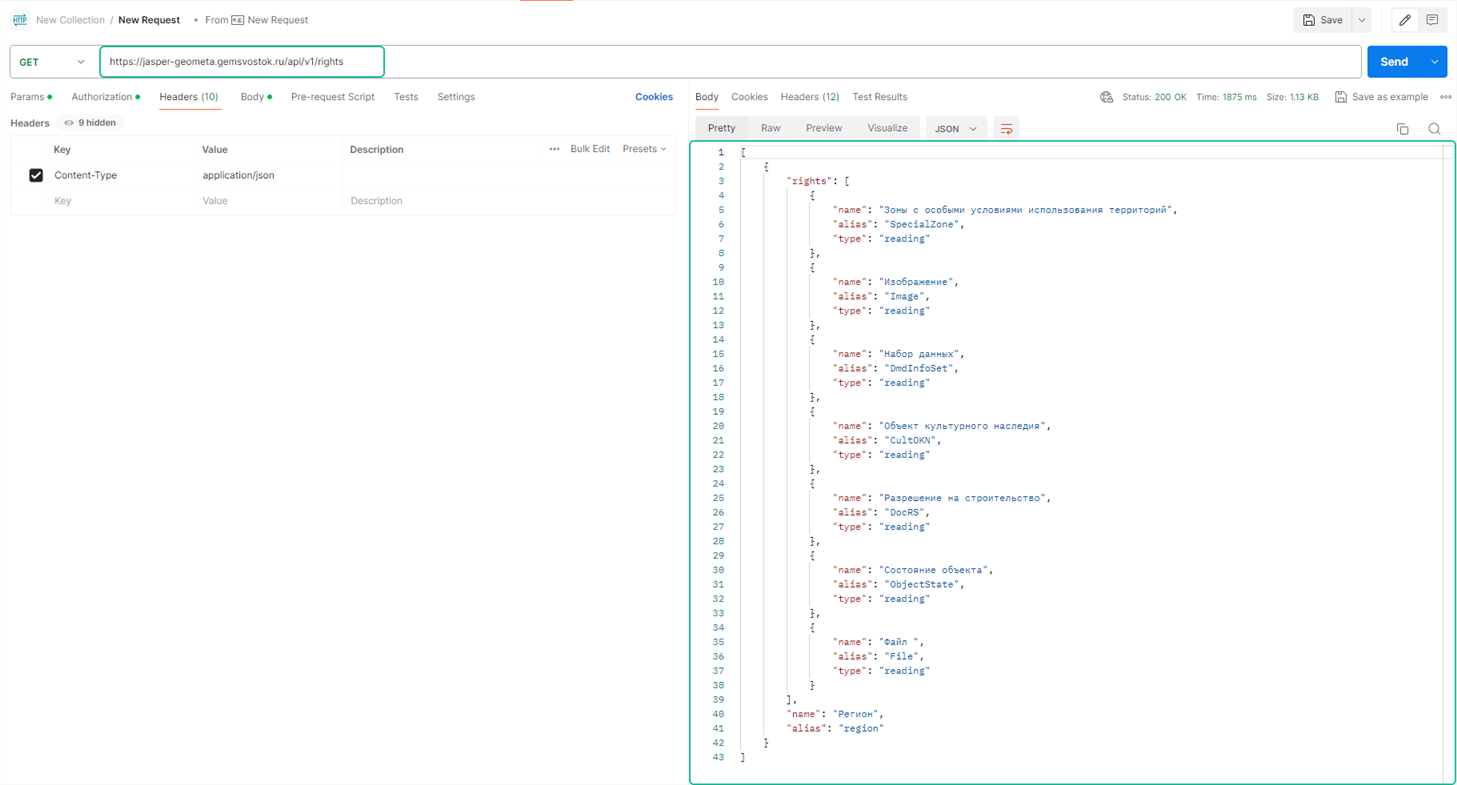Click the Size: 1.13 KB text
This screenshot has height=785, width=1457.
coord(1292,97)
